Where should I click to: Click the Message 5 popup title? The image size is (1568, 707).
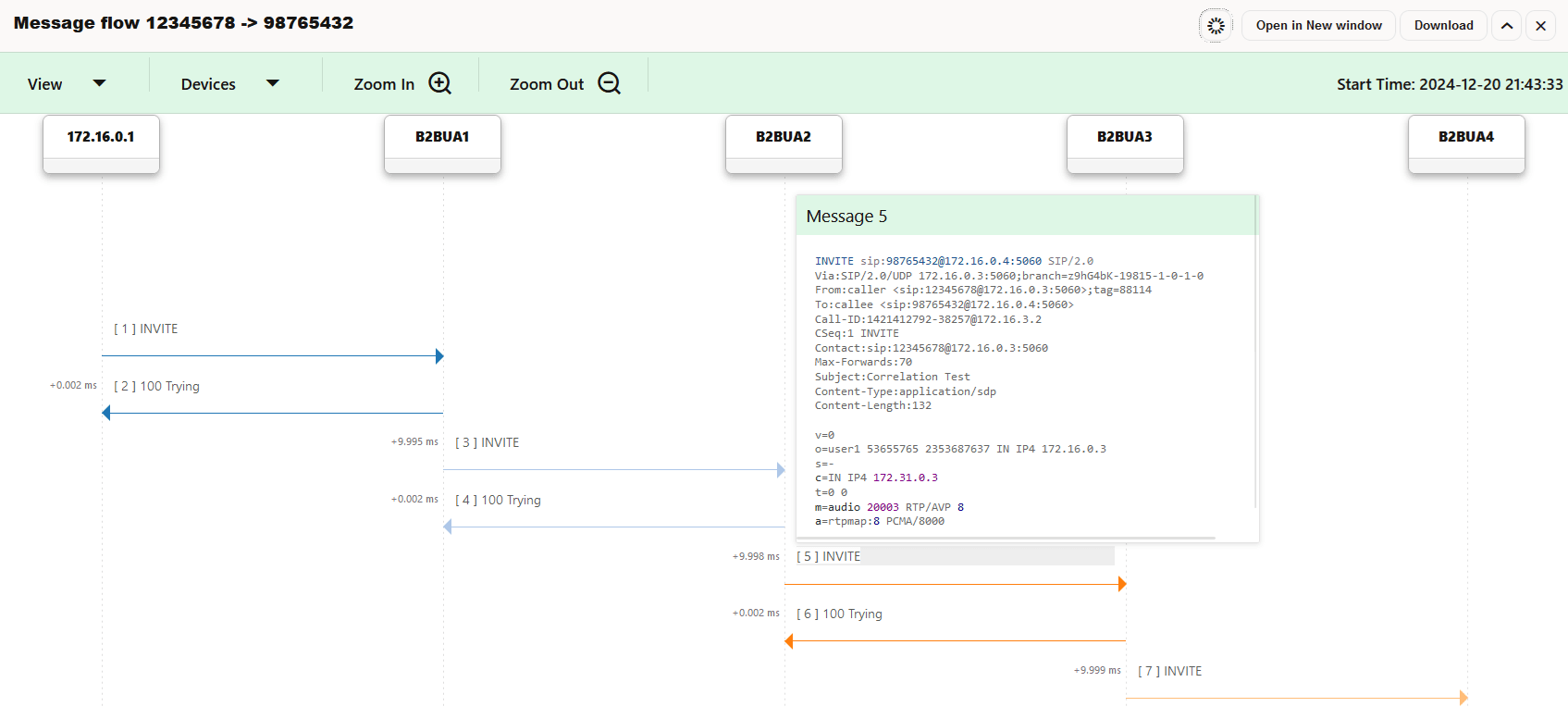click(846, 217)
